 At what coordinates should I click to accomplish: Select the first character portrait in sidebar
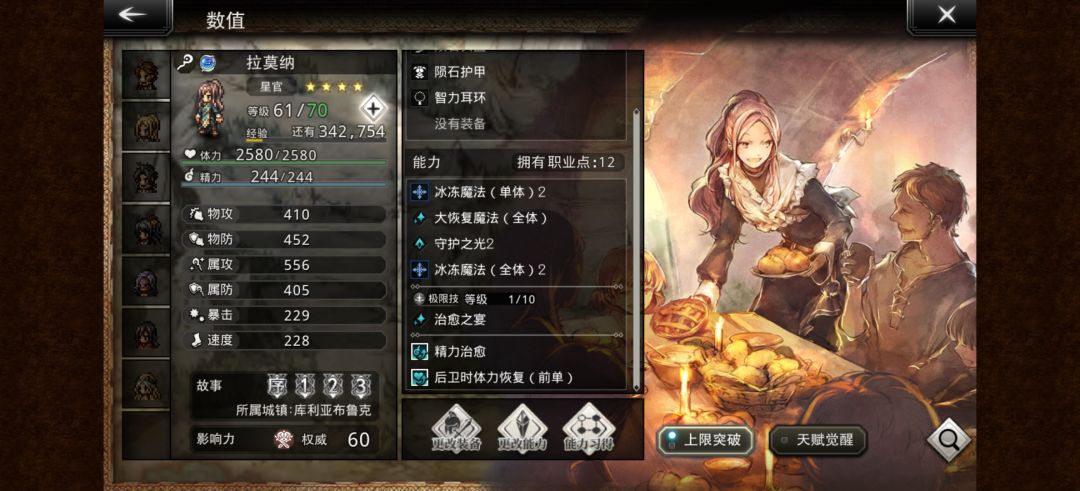click(147, 74)
